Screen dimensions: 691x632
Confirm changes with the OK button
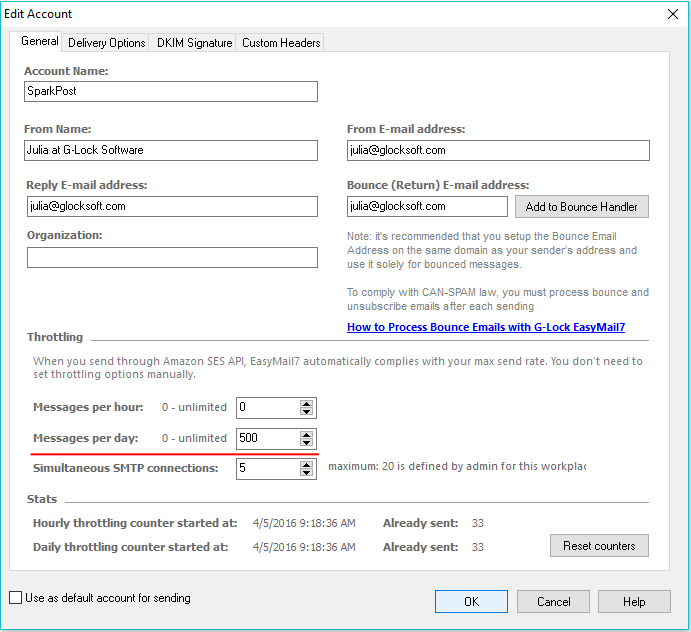[x=471, y=602]
